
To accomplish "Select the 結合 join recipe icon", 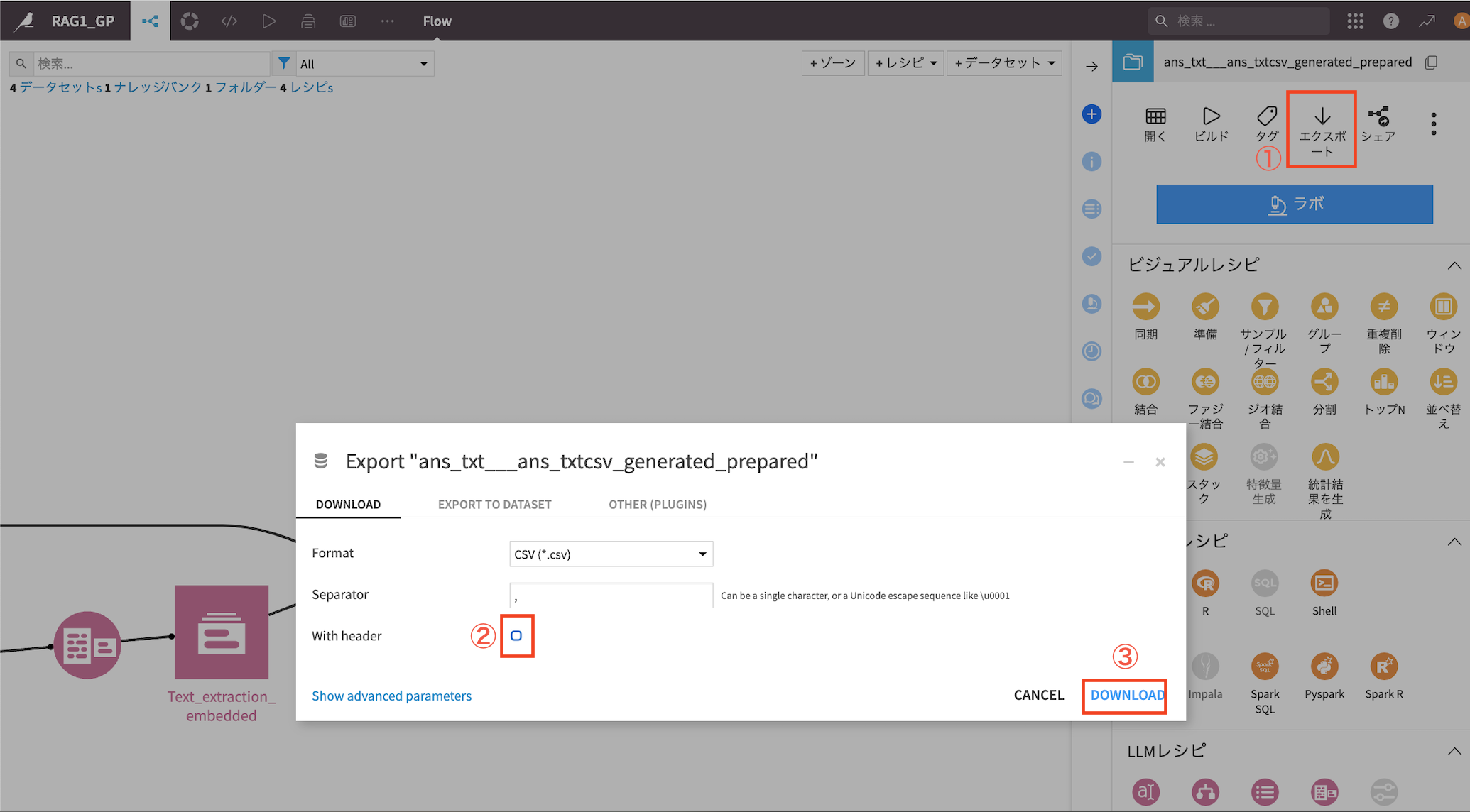I will (1145, 383).
